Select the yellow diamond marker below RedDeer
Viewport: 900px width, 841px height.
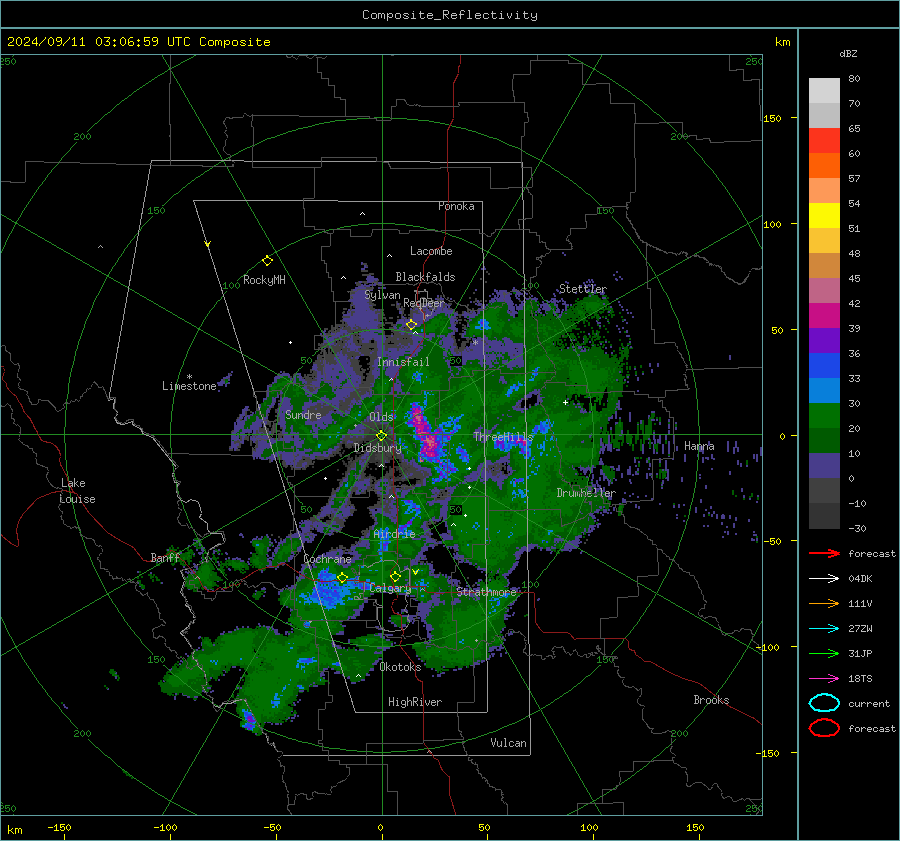(x=411, y=325)
